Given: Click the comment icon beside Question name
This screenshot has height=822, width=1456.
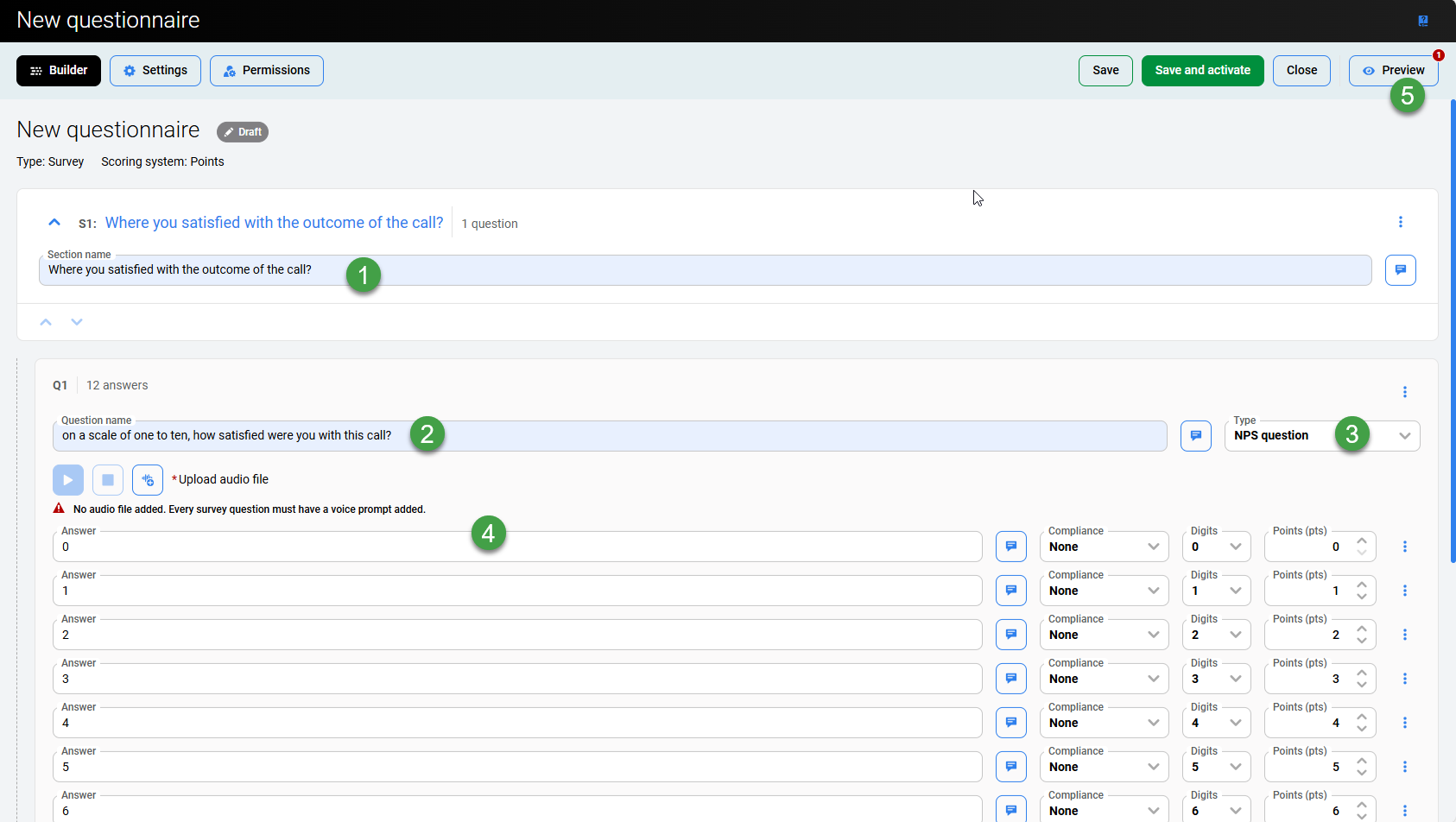Looking at the screenshot, I should [x=1195, y=436].
